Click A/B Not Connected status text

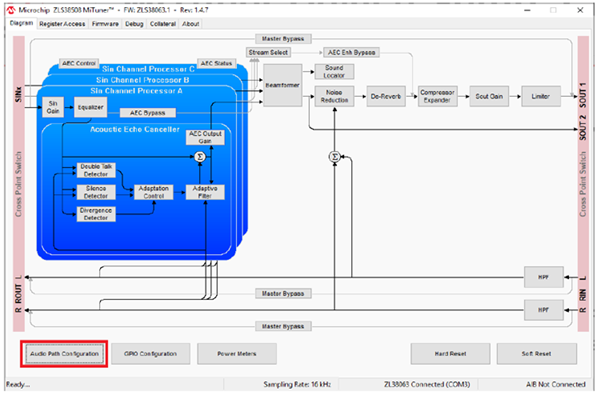(556, 384)
